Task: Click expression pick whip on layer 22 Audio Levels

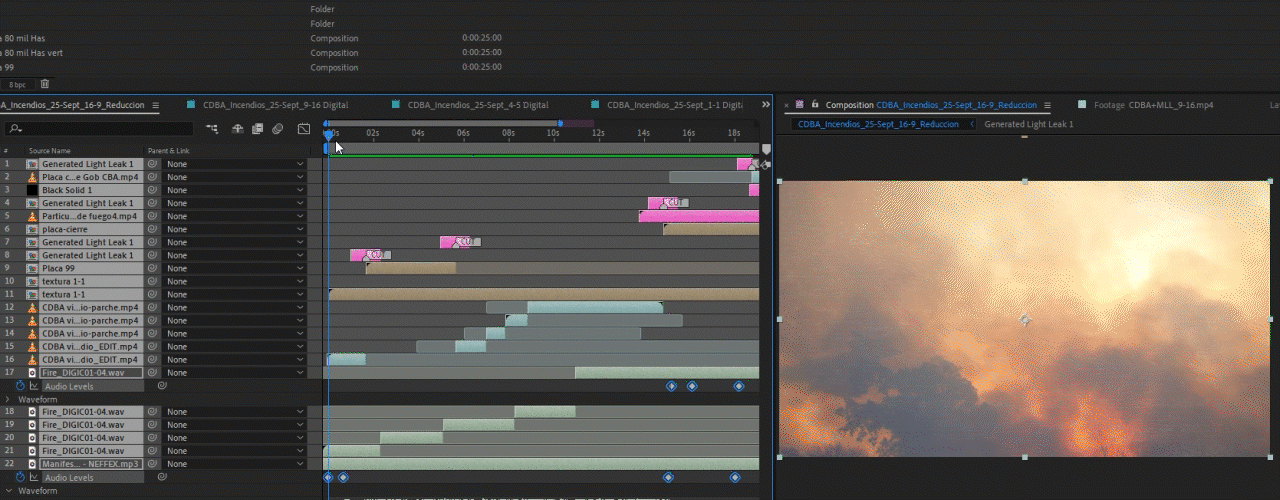Action: [x=162, y=477]
